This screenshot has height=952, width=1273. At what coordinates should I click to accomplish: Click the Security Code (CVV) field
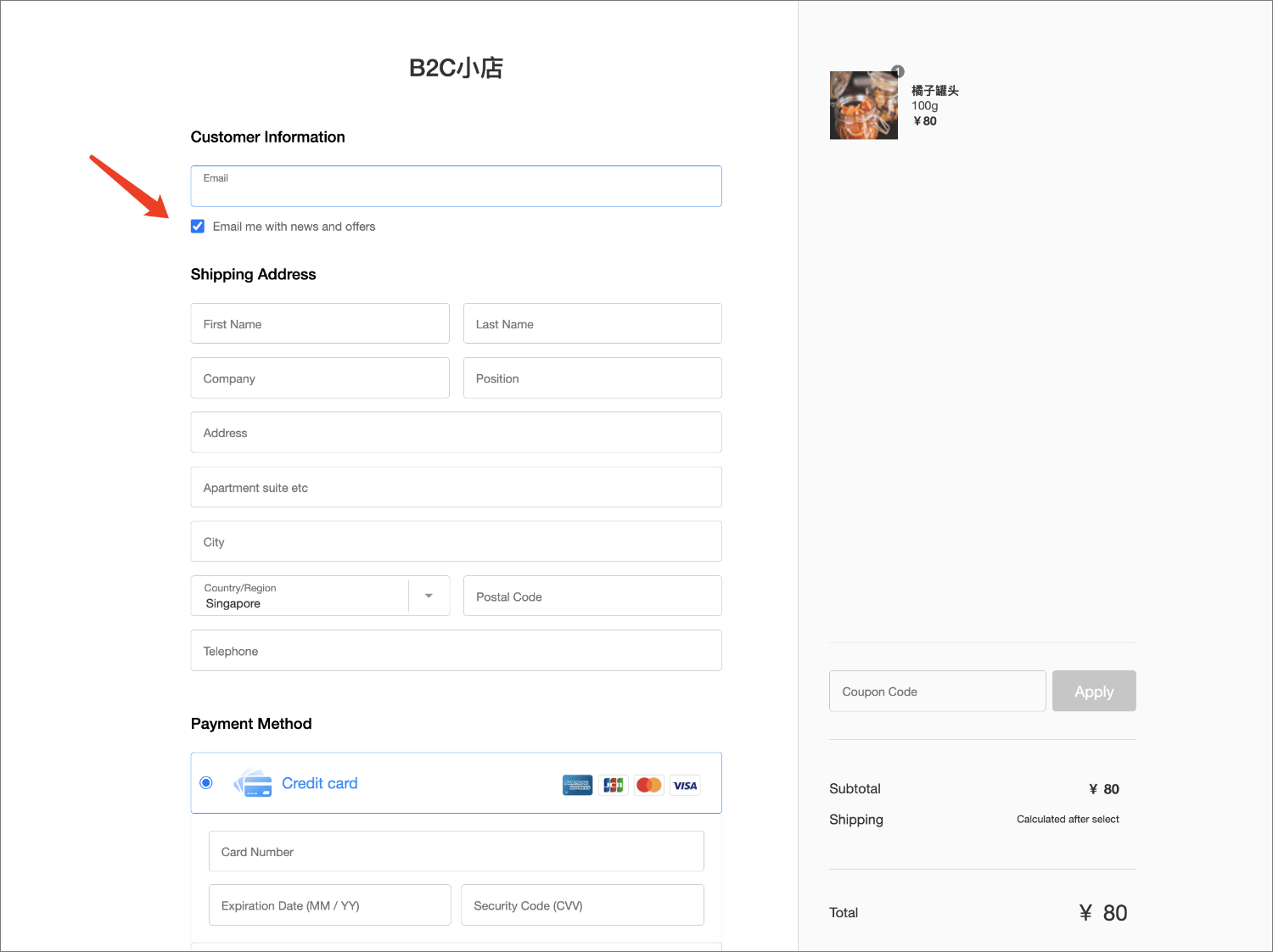tap(582, 905)
